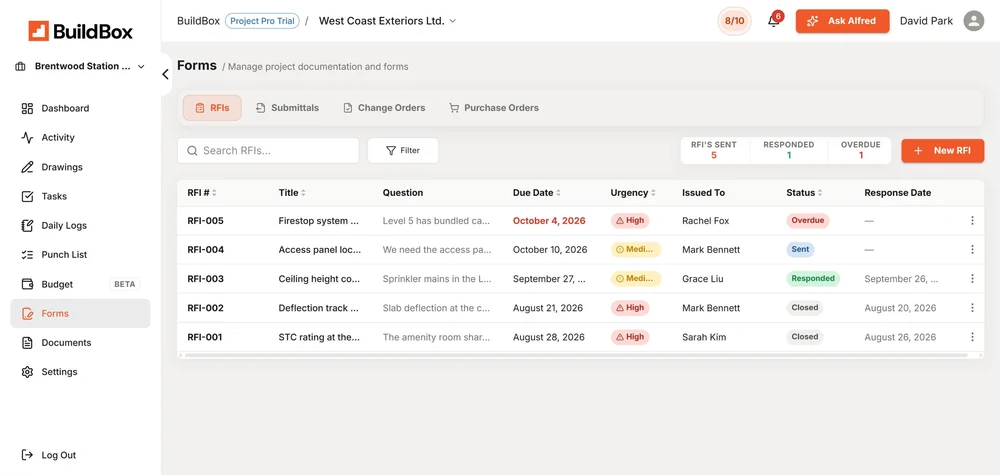Open Dashboard from the sidebar

[80, 108]
